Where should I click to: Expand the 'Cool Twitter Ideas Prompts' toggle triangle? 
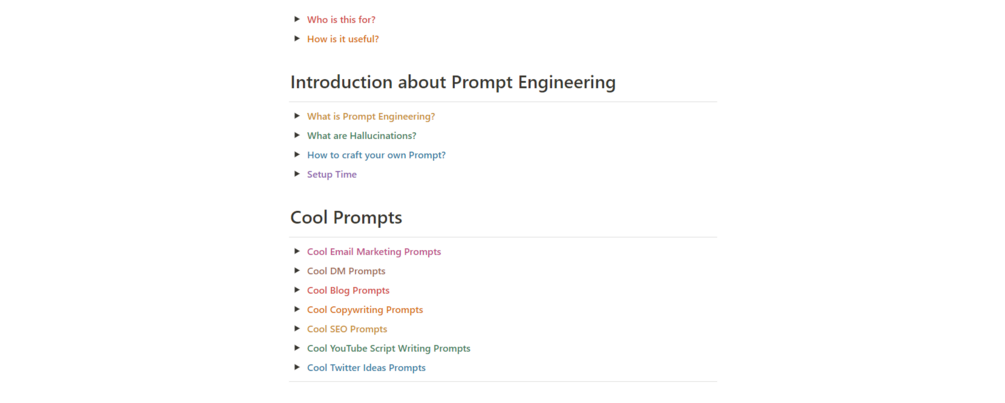(297, 367)
